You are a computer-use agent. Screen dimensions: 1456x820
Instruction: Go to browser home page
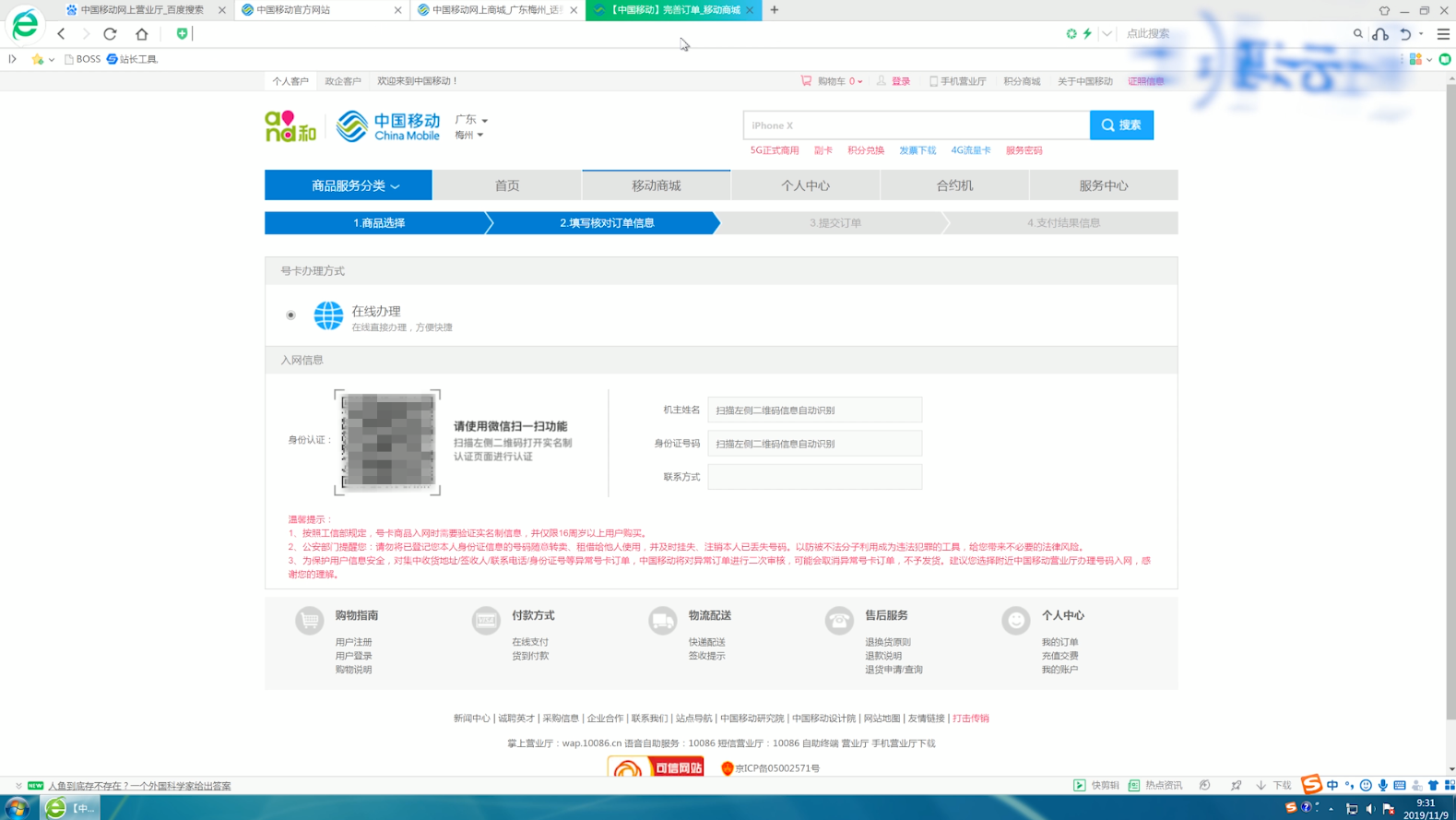click(141, 33)
